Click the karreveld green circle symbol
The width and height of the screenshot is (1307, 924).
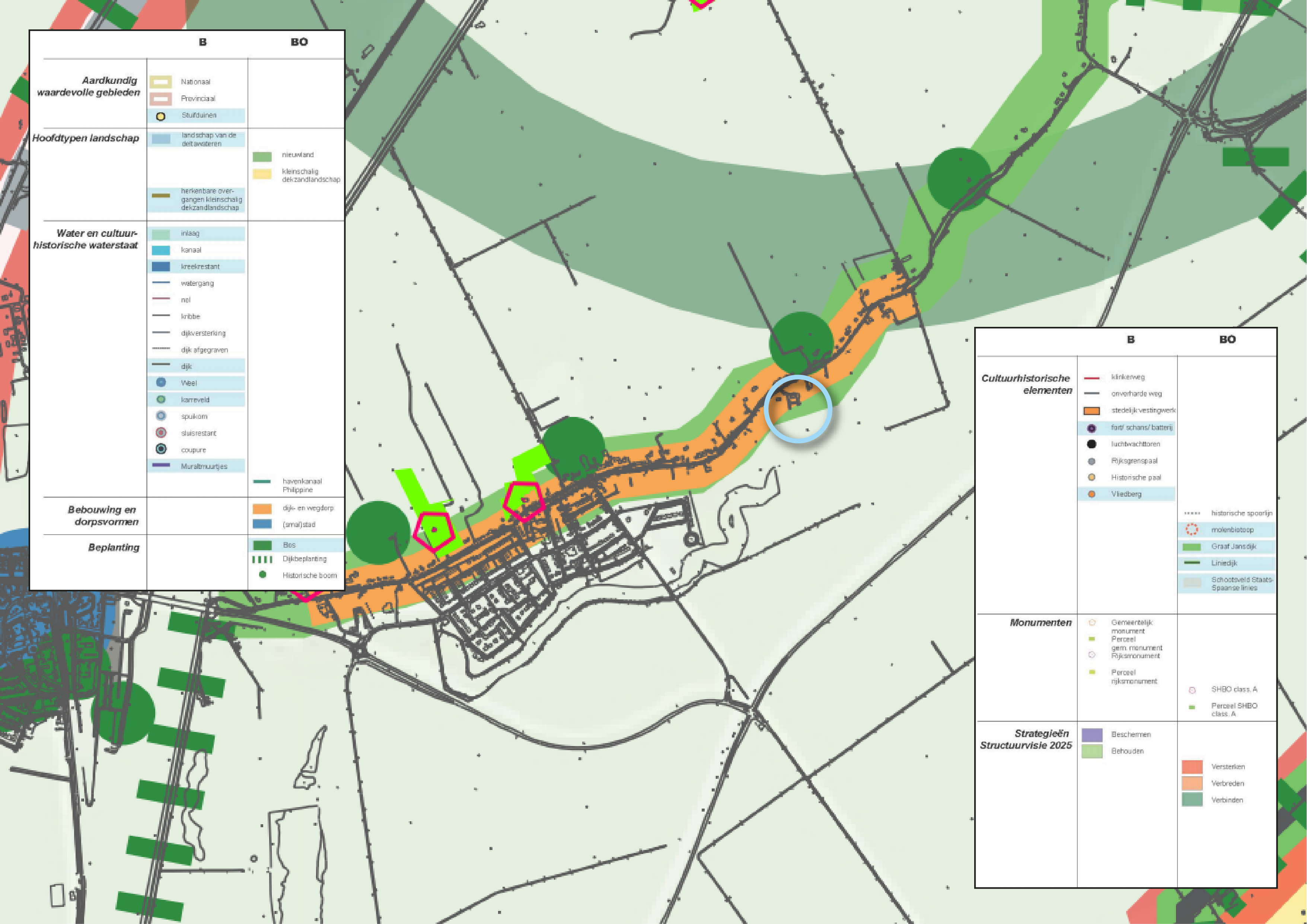tap(161, 400)
